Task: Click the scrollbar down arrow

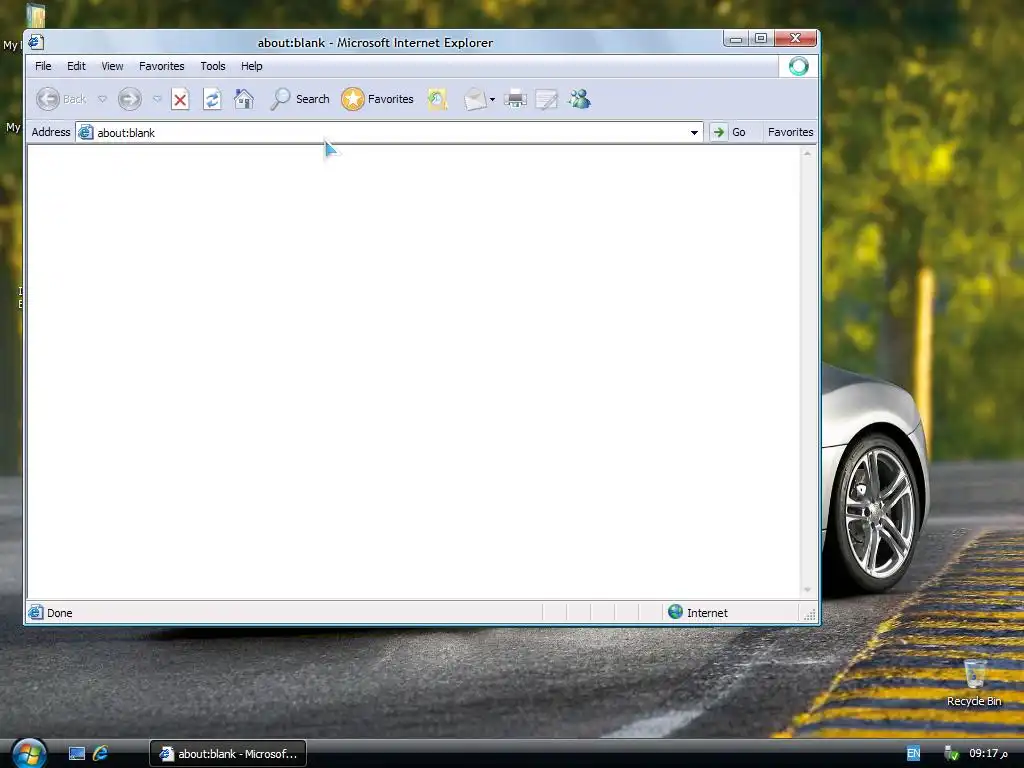Action: (x=807, y=590)
